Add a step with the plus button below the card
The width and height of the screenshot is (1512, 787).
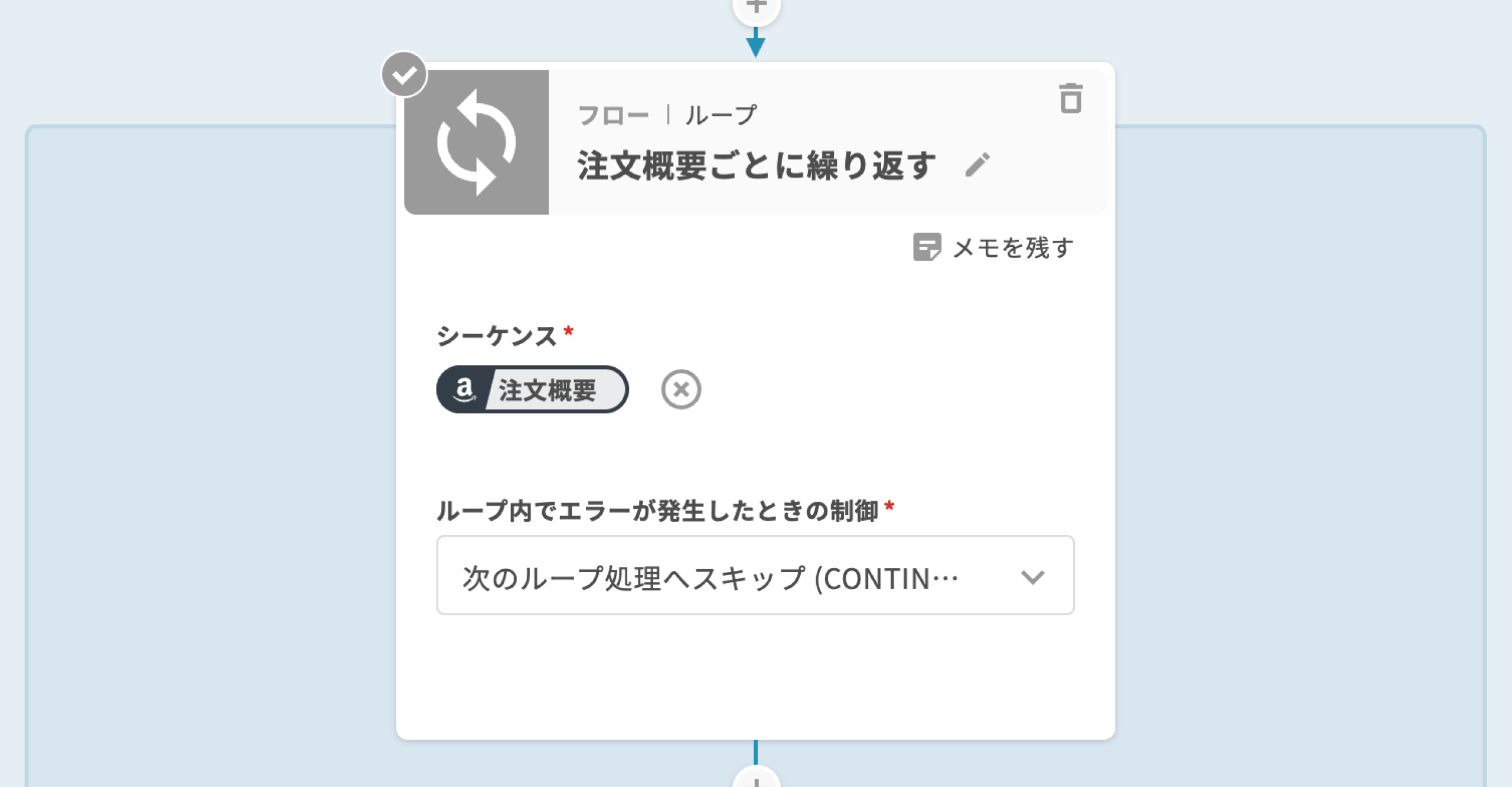tap(756, 779)
